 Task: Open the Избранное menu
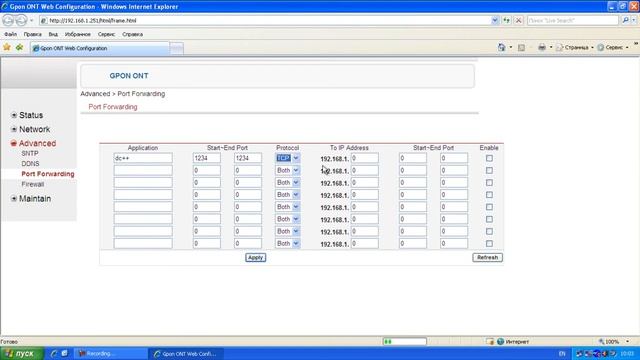click(x=78, y=34)
